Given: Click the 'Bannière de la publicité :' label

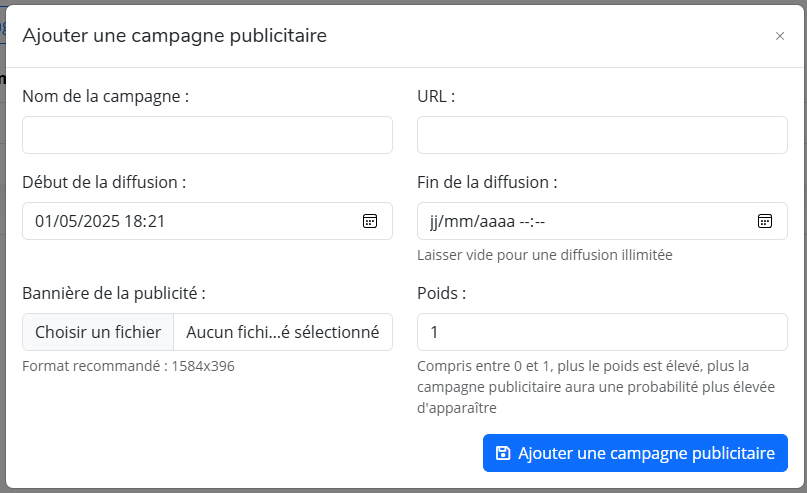Looking at the screenshot, I should [x=113, y=294].
